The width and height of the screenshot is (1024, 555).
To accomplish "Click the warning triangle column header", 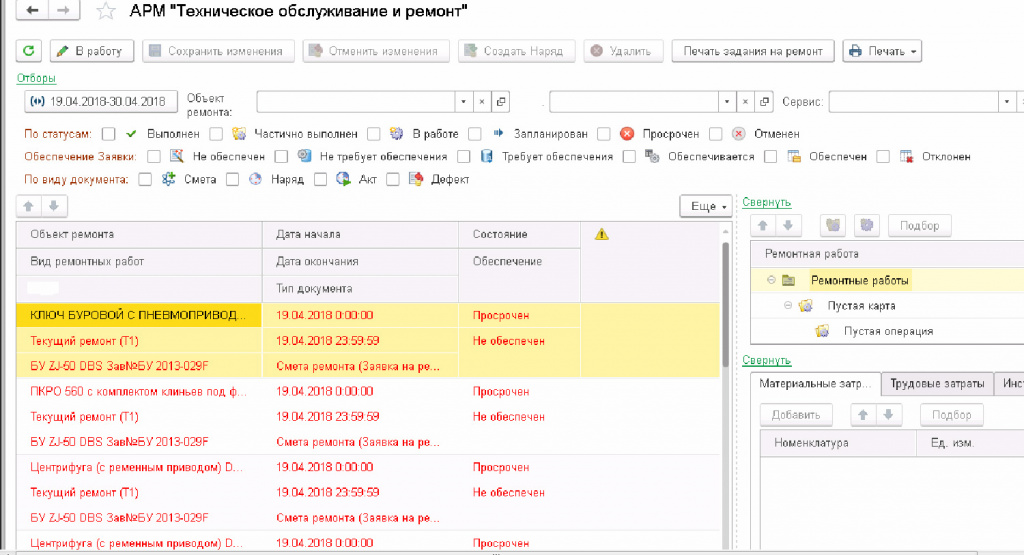I will 601,234.
